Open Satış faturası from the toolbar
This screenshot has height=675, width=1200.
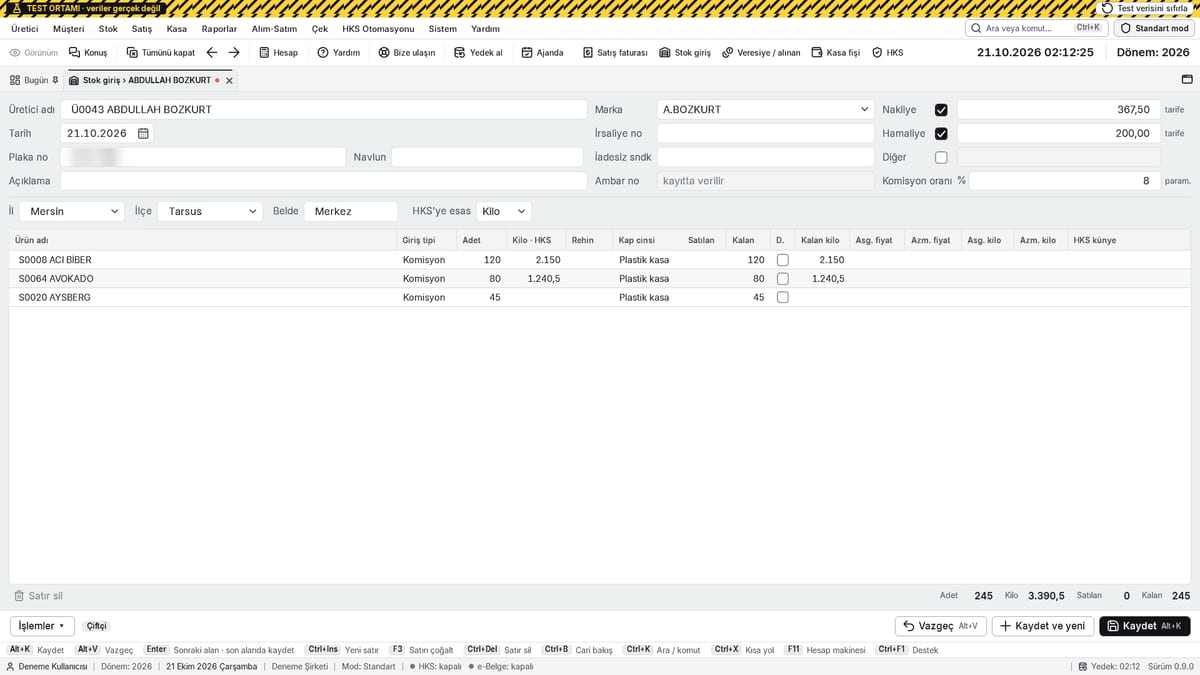tap(614, 52)
